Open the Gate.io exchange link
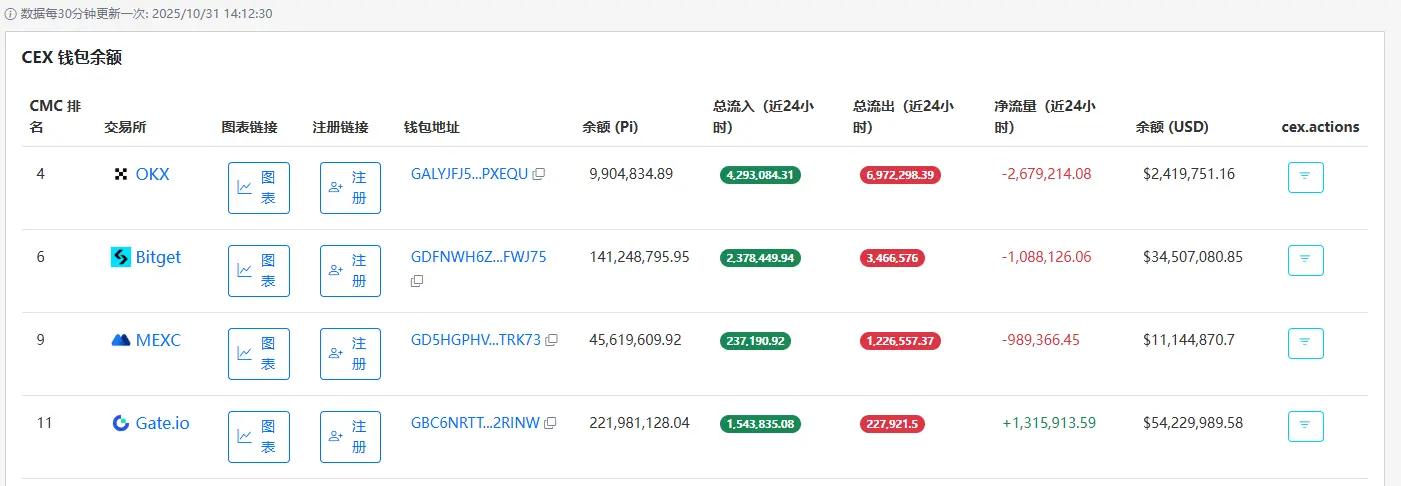1401x486 pixels. pyautogui.click(x=162, y=423)
